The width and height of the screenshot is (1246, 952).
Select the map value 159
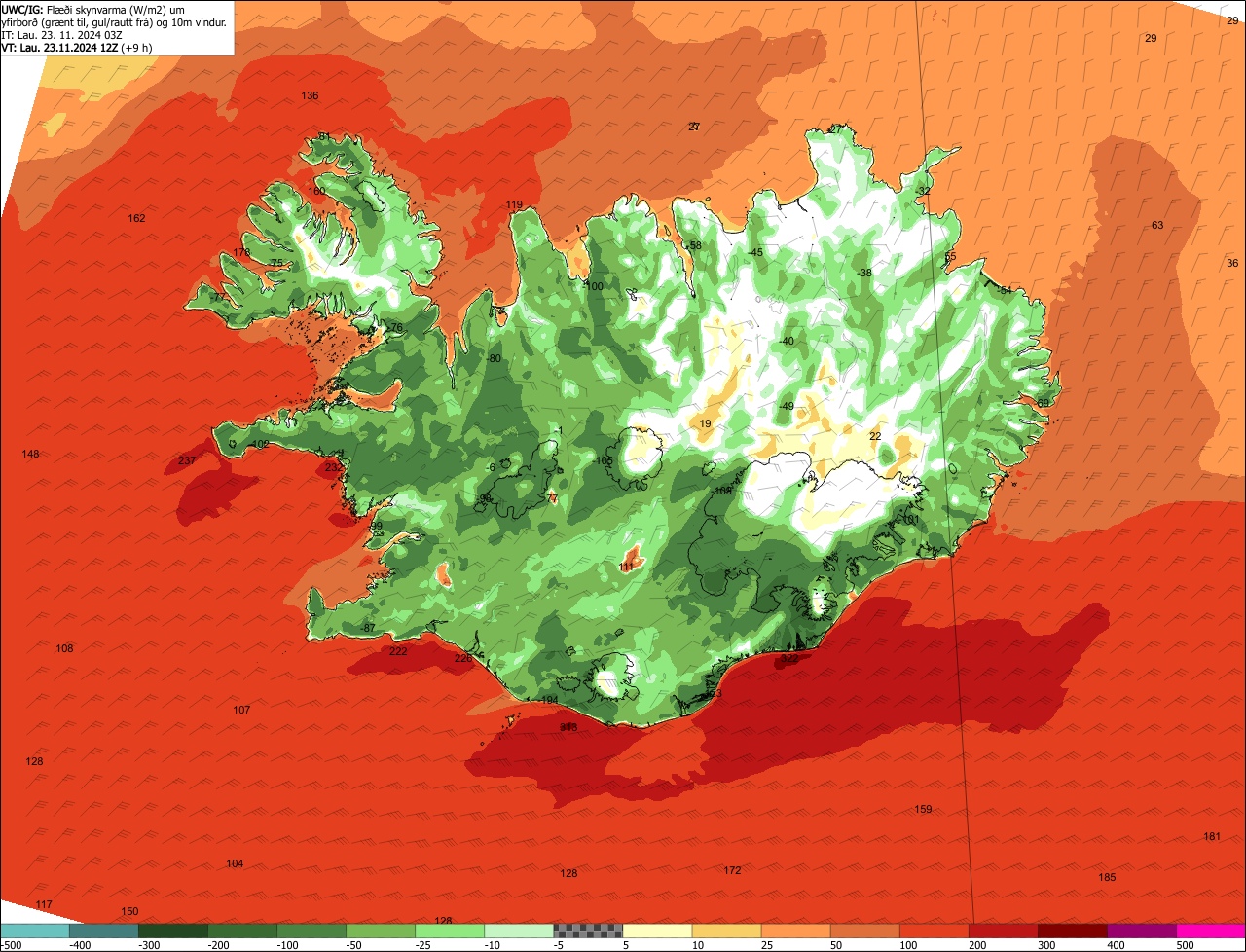tap(923, 809)
